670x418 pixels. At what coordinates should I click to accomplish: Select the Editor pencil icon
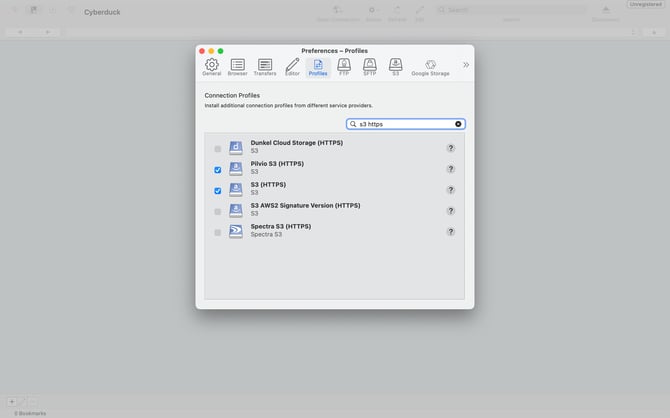pyautogui.click(x=292, y=65)
